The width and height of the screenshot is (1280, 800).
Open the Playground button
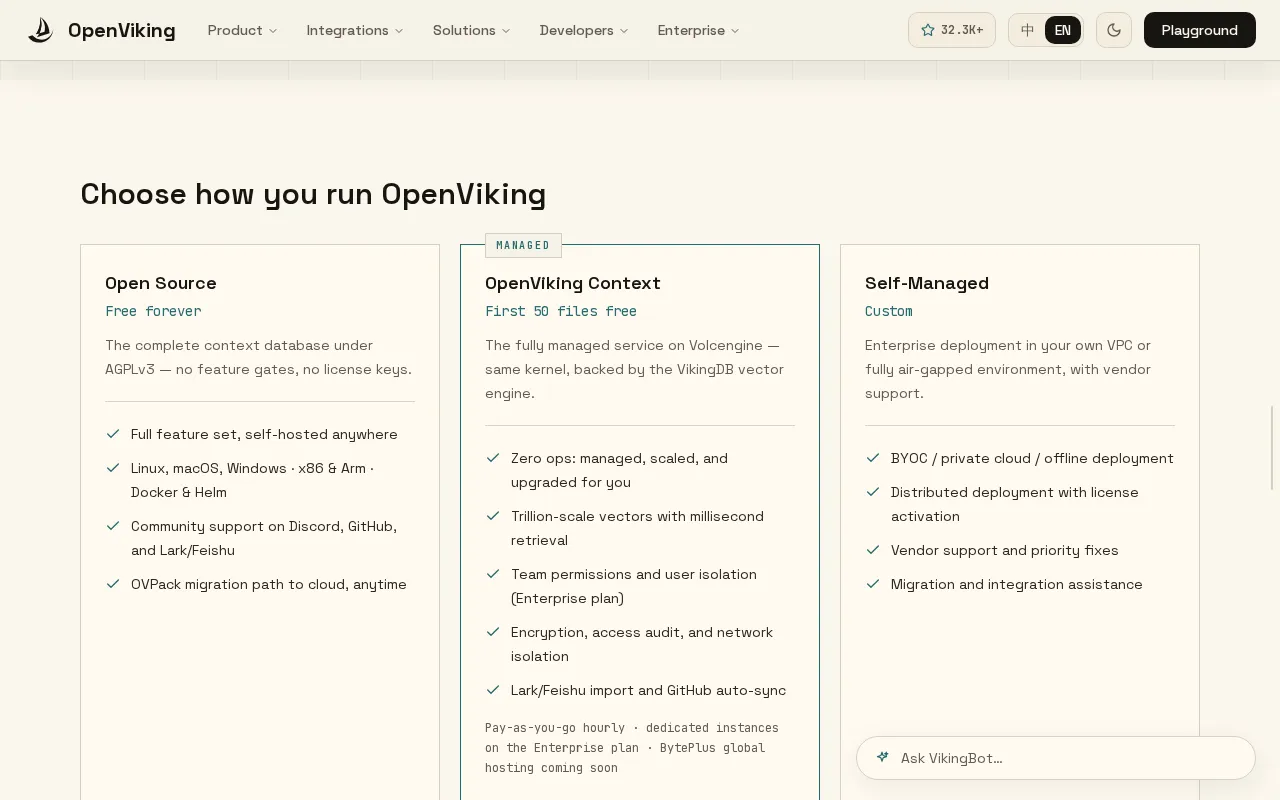(x=1200, y=30)
